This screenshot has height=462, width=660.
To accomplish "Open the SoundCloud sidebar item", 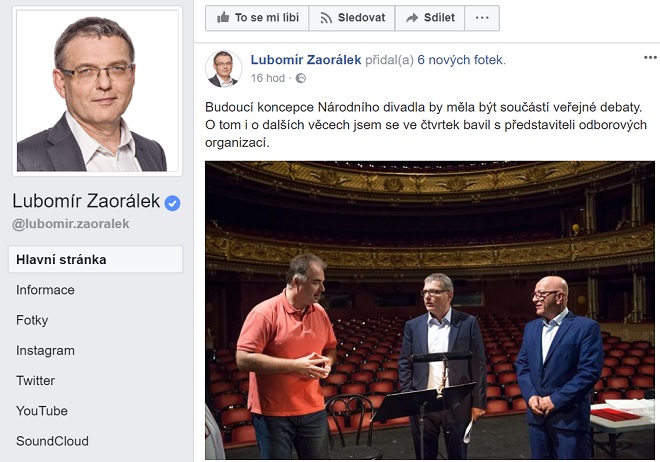I will tap(52, 441).
